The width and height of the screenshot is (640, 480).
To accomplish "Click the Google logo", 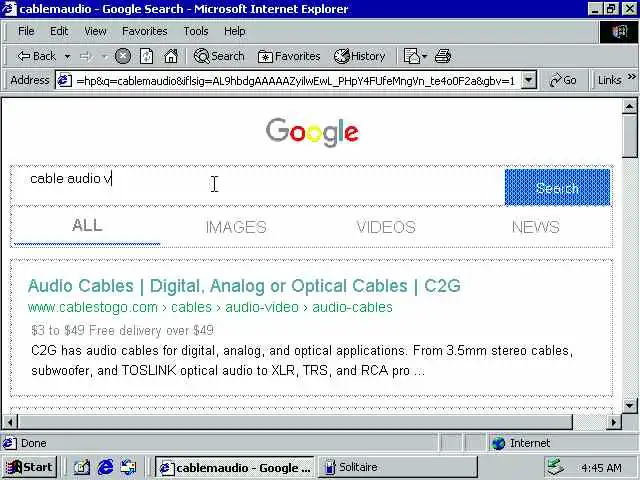I will tap(312, 132).
